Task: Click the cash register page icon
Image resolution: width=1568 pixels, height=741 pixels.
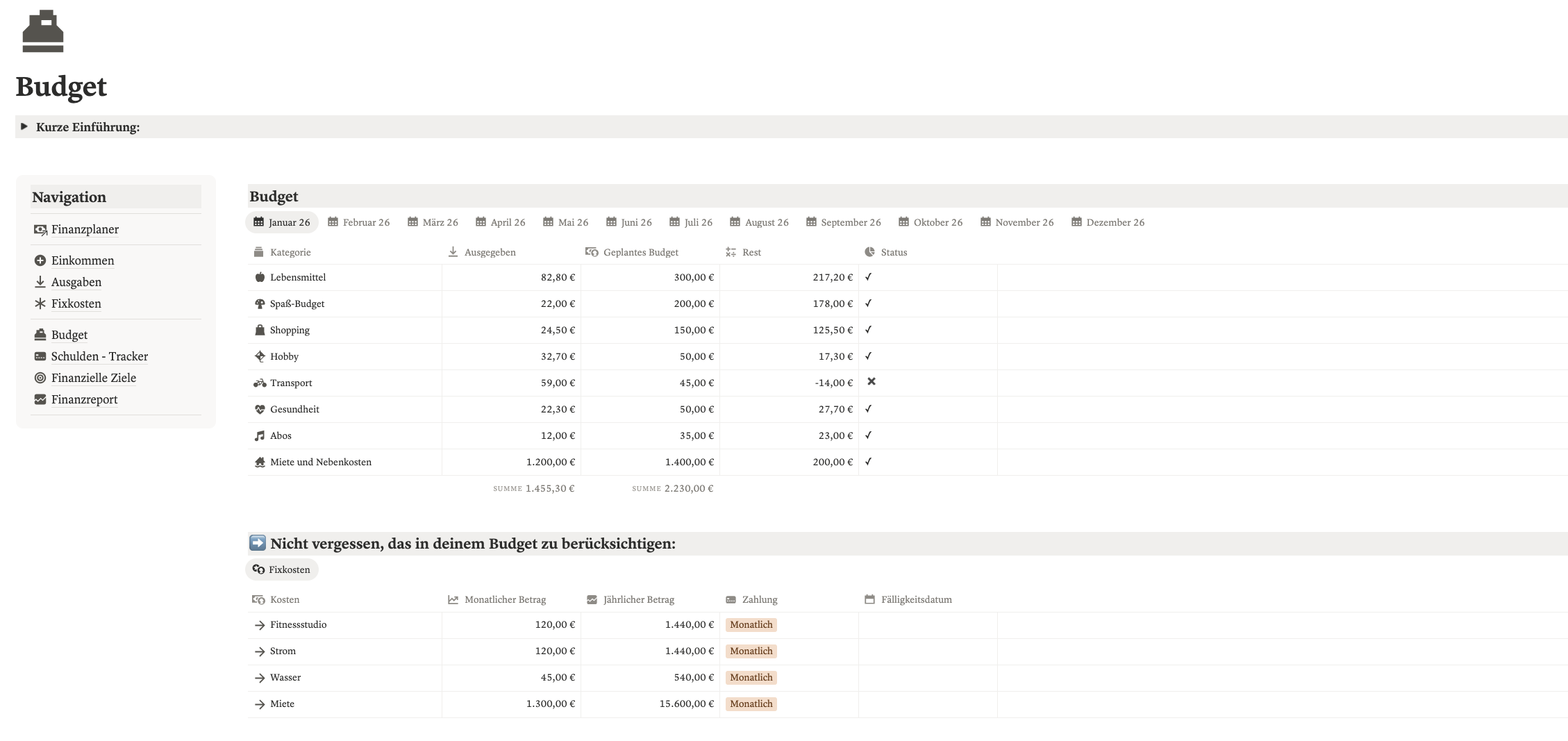Action: pyautogui.click(x=43, y=31)
